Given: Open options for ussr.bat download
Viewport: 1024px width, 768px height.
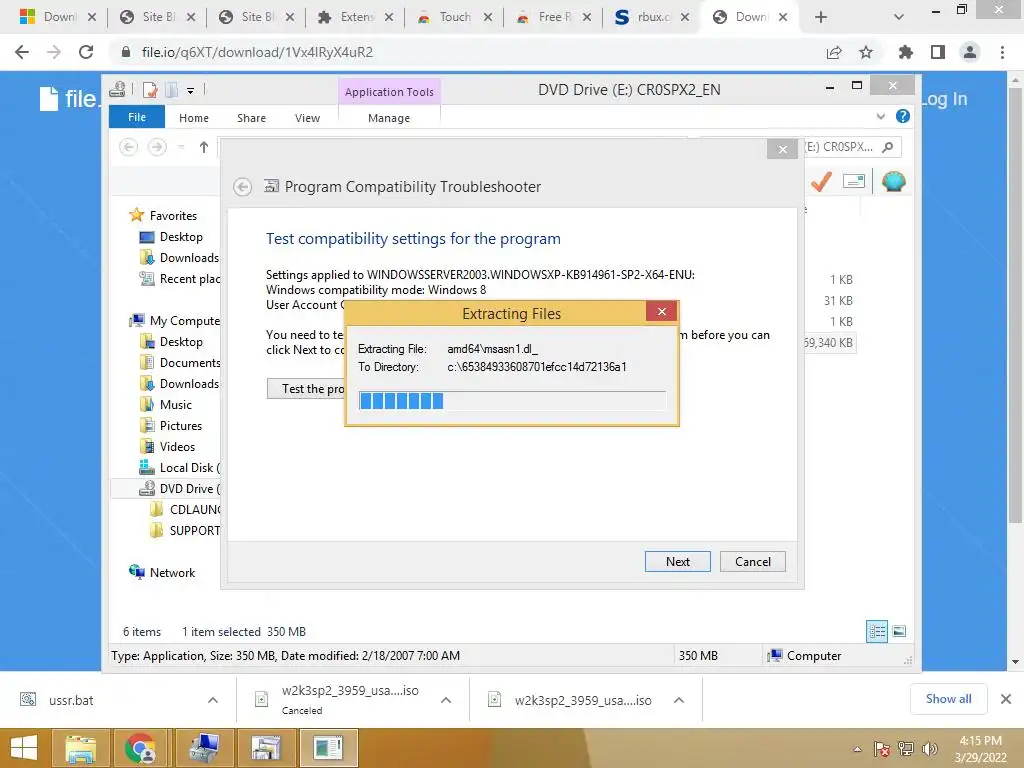Looking at the screenshot, I should 213,700.
